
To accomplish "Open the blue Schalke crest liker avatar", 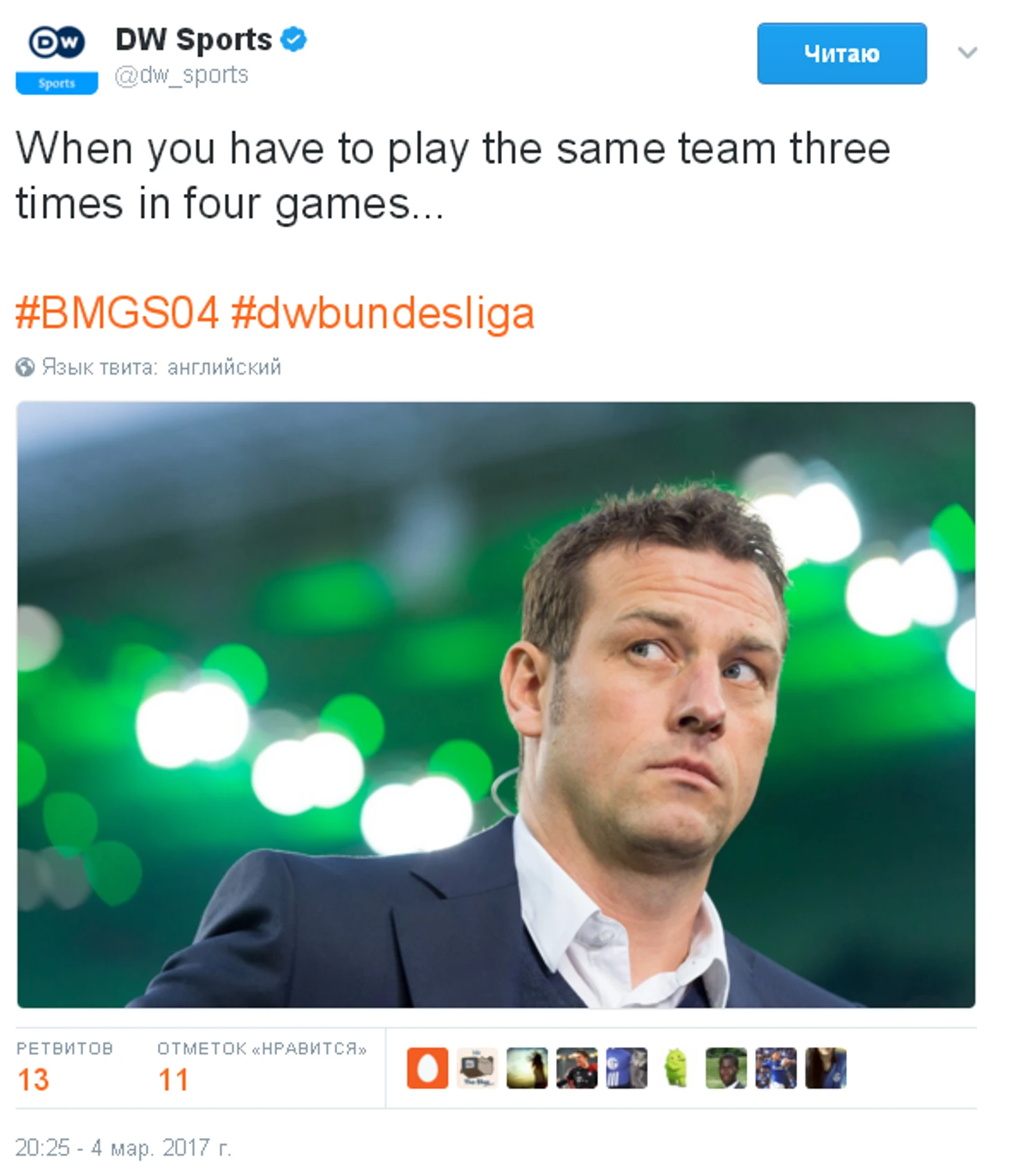I will point(627,1067).
